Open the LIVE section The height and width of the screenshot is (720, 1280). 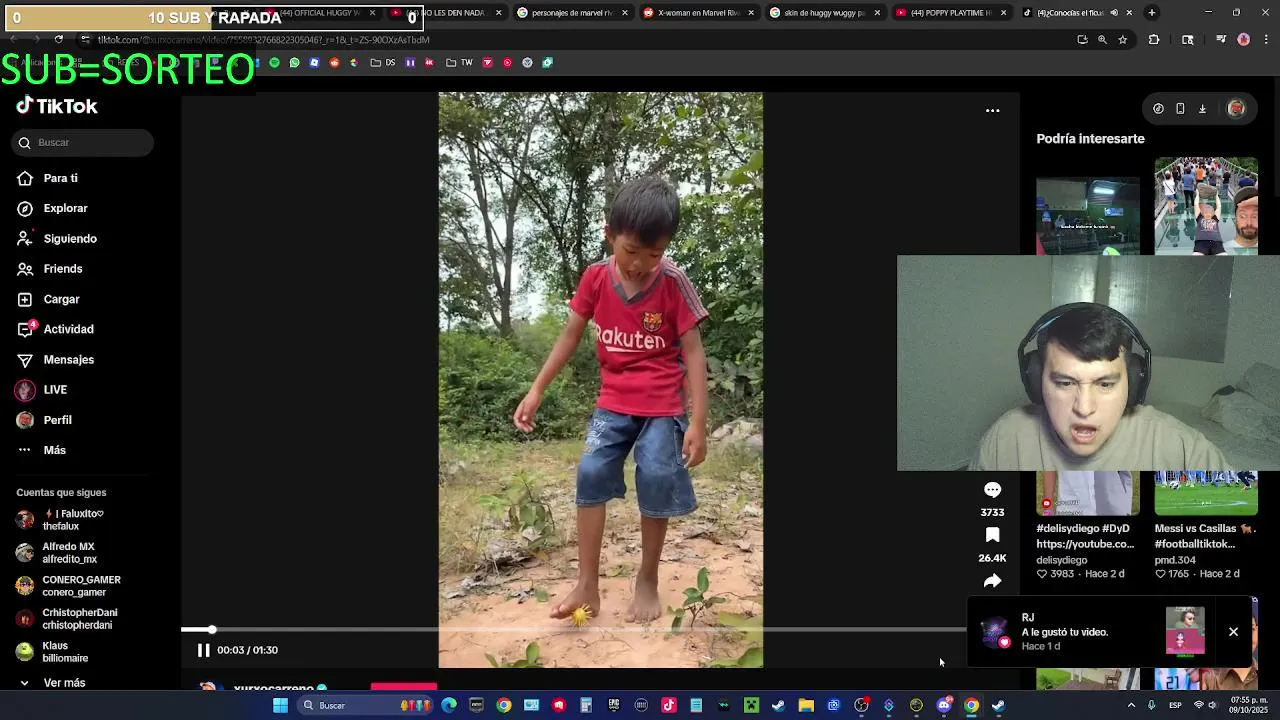[x=55, y=390]
